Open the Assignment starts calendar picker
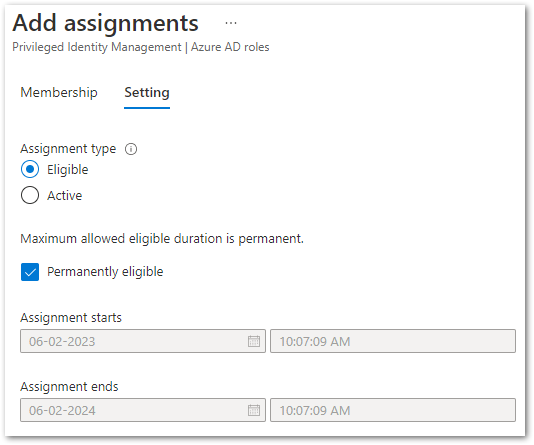 tap(254, 341)
